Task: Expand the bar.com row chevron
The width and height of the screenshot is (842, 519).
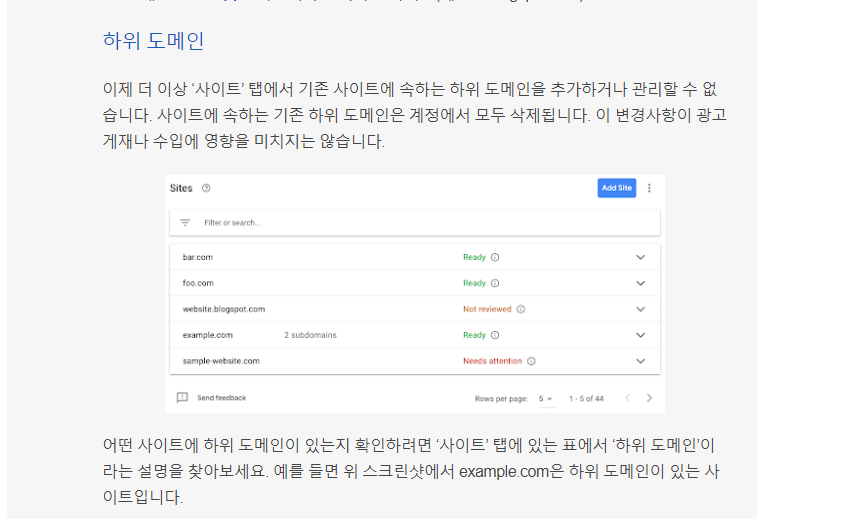Action: pos(641,257)
